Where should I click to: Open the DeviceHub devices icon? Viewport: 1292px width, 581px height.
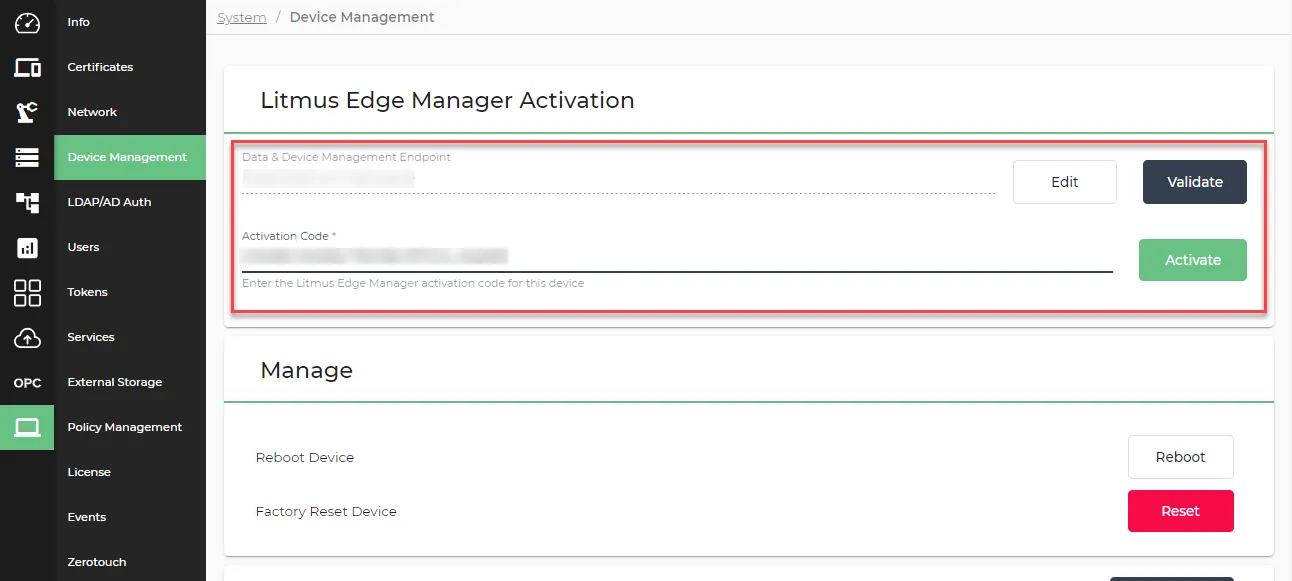pos(27,67)
